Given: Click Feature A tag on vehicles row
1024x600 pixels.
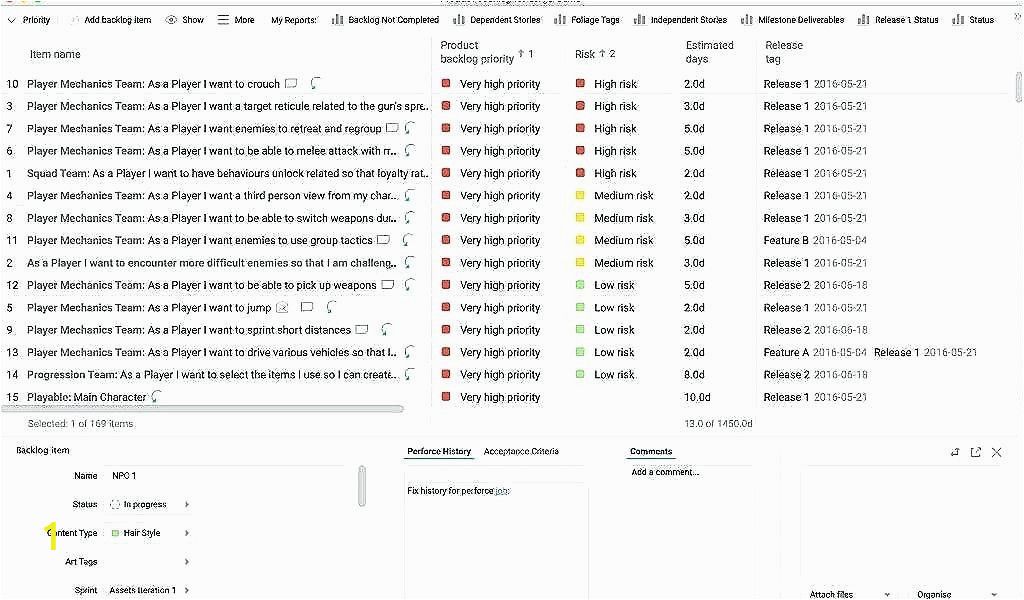Looking at the screenshot, I should pyautogui.click(x=814, y=352).
